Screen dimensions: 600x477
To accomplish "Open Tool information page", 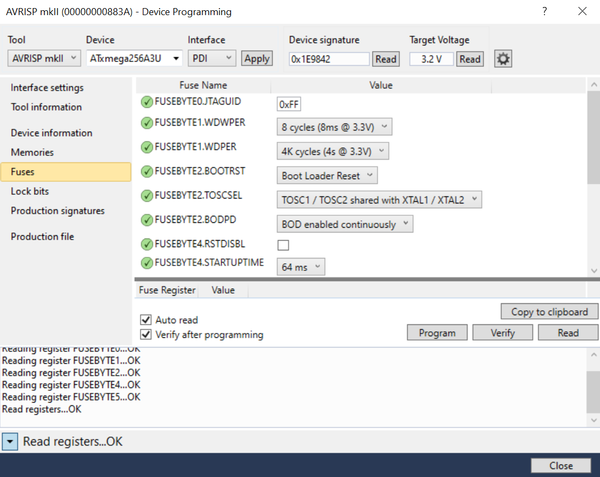I will [46, 107].
